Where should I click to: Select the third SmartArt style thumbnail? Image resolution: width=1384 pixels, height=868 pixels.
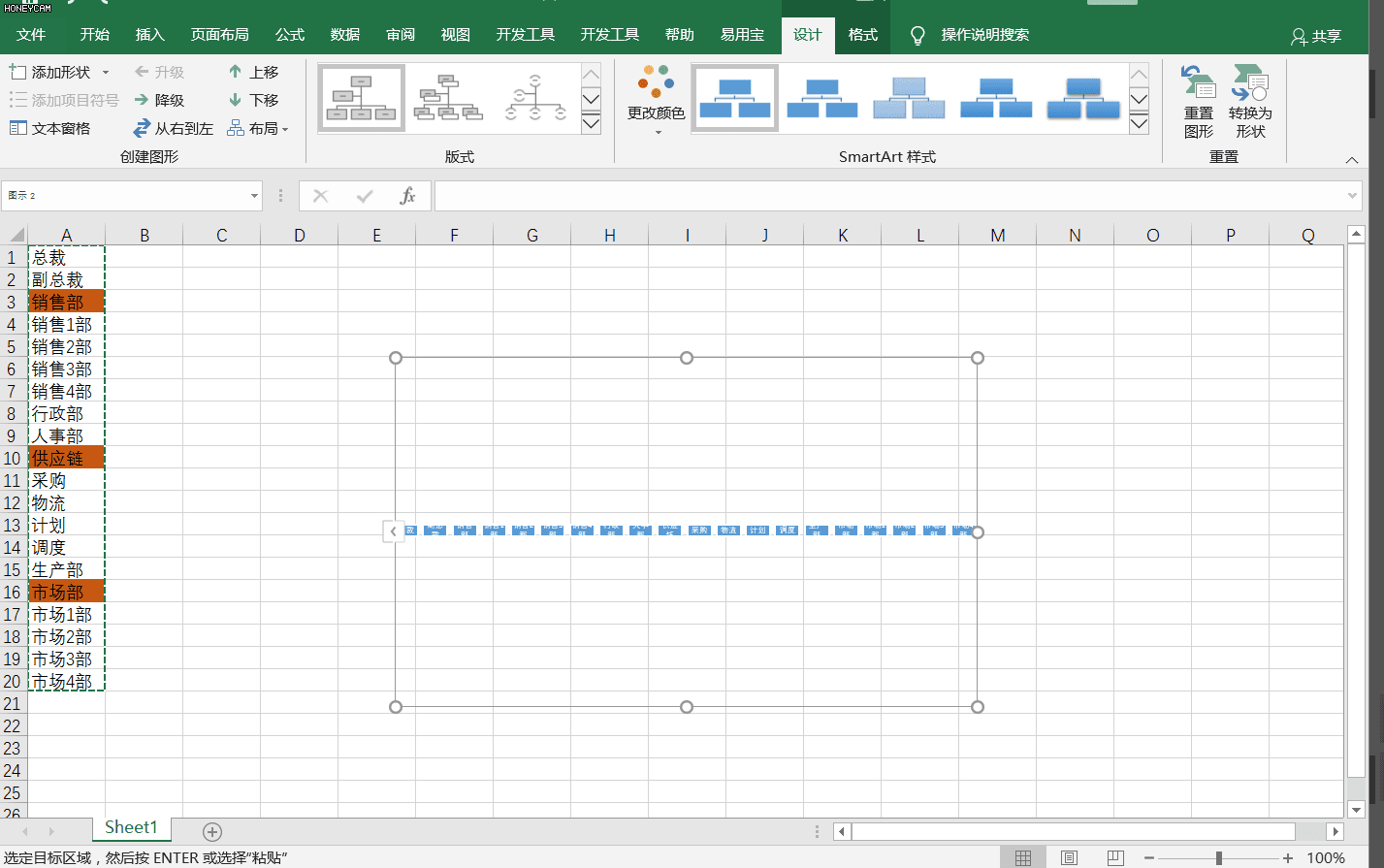point(909,98)
